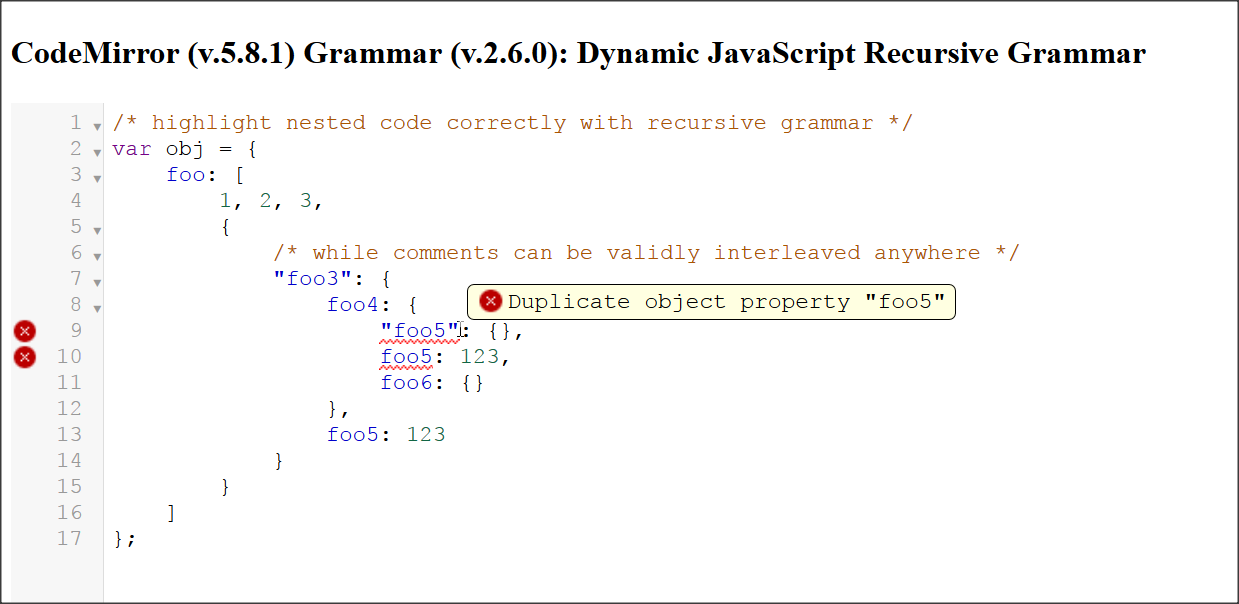Collapse the fold arrow on line 6
This screenshot has width=1239, height=604.
point(97,257)
